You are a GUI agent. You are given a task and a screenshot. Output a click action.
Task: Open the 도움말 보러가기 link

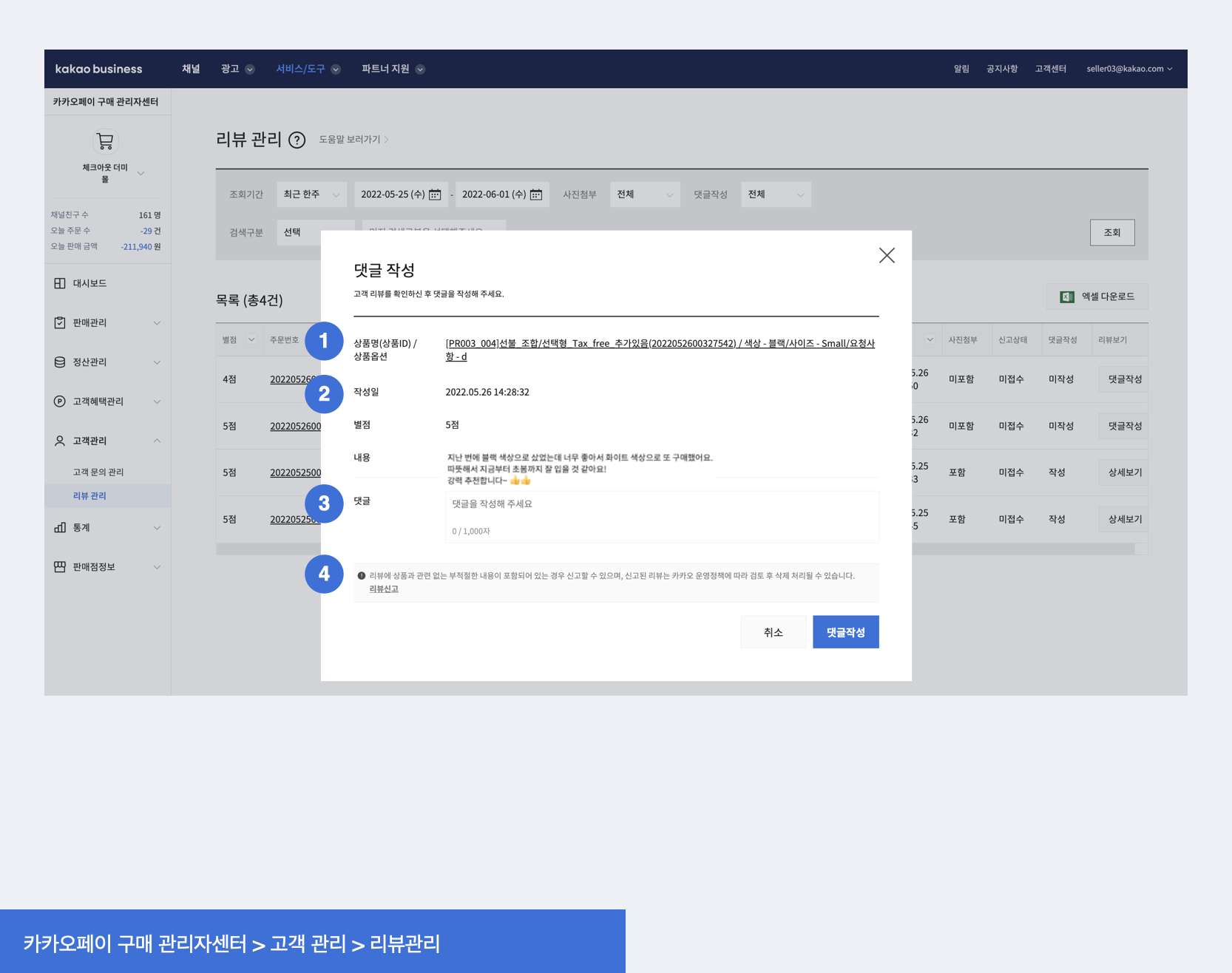pyautogui.click(x=353, y=139)
